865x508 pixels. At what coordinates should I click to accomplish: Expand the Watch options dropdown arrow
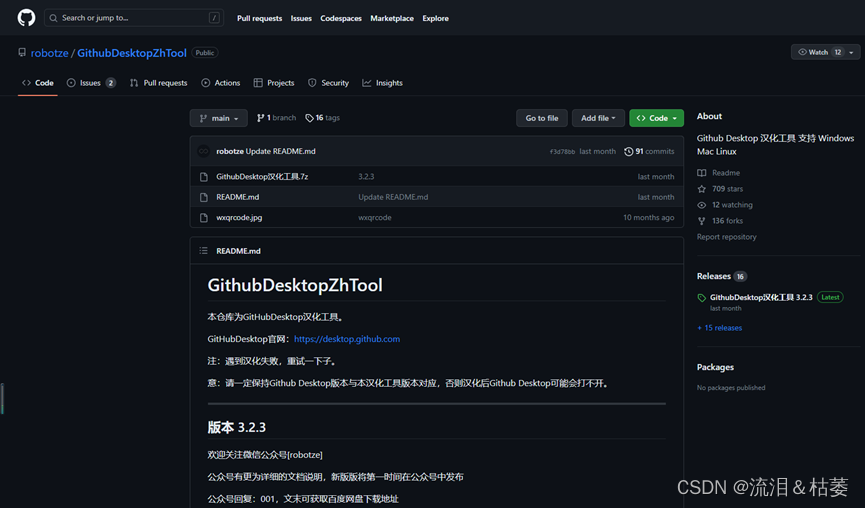(x=852, y=52)
